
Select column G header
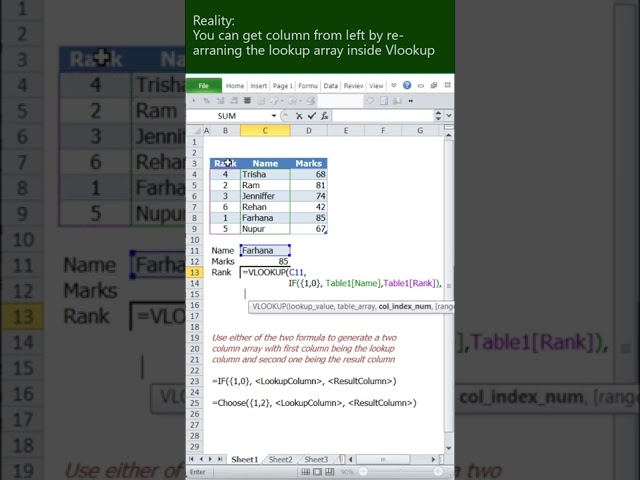(x=420, y=131)
